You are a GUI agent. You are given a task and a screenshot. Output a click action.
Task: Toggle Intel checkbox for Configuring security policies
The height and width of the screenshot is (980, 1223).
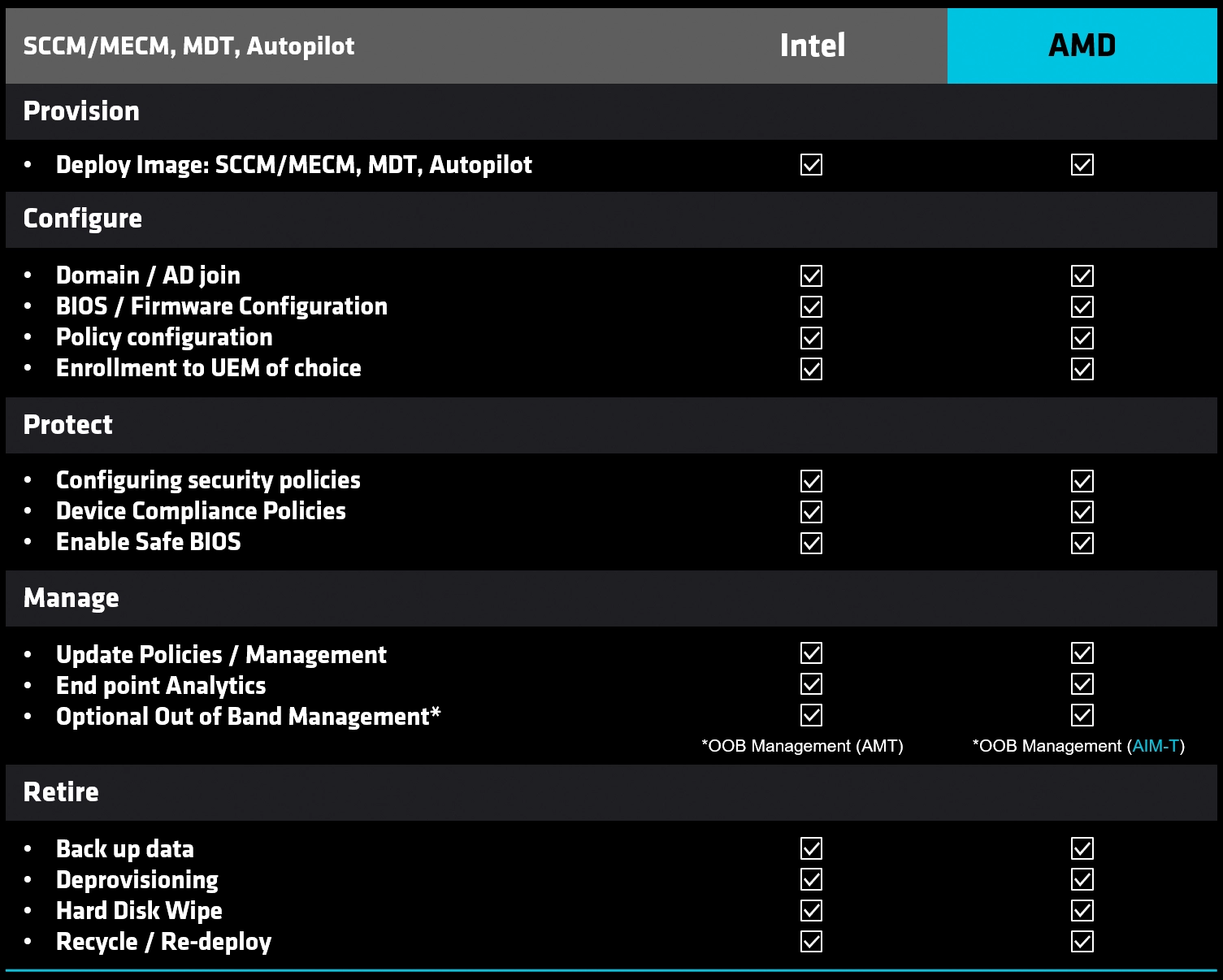811,481
